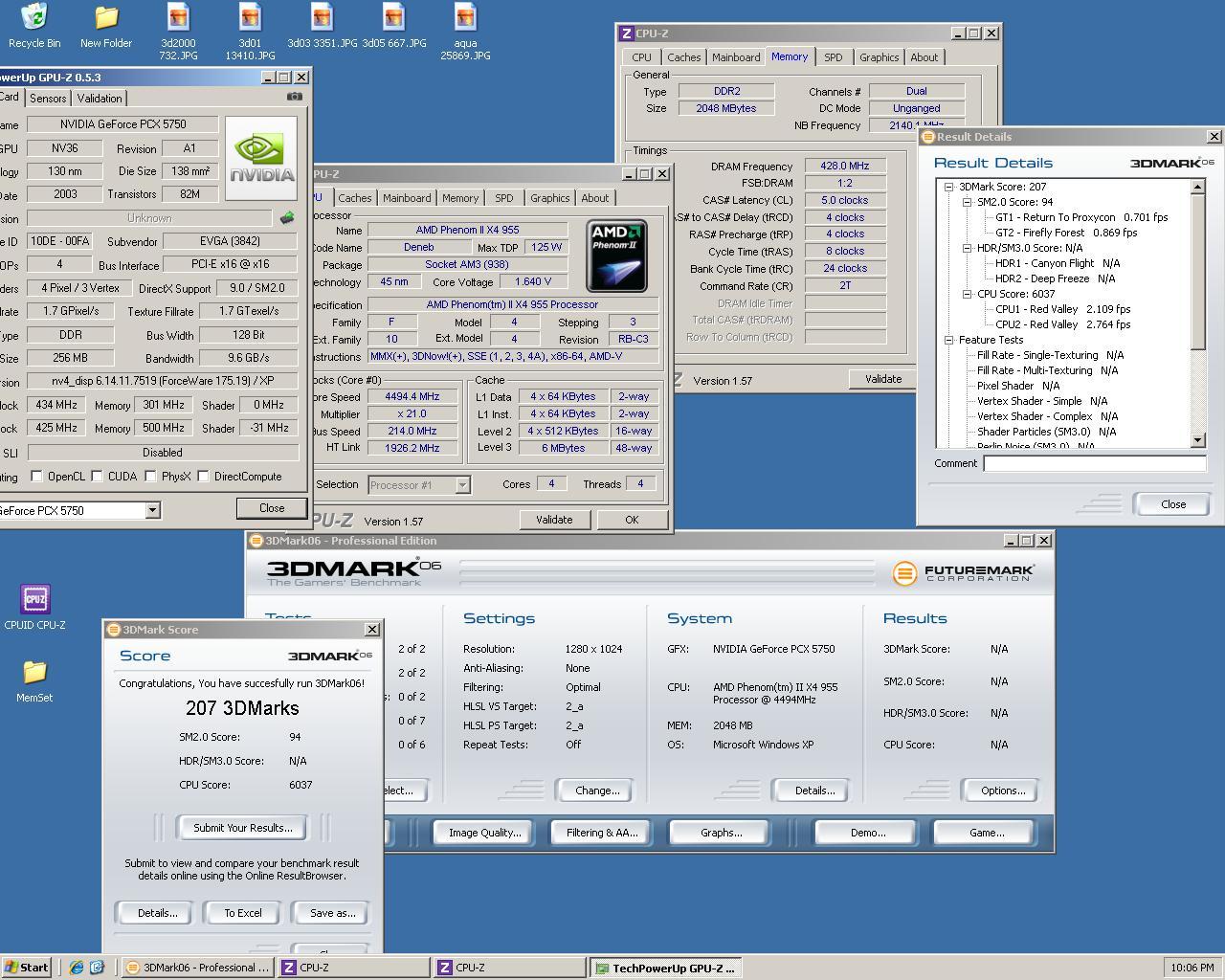
Task: Click Validate in the CPU-Z Memory window
Action: click(882, 379)
